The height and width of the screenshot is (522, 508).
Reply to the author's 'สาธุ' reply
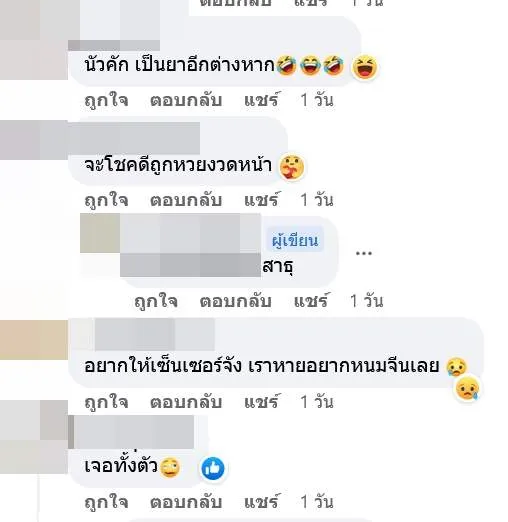click(x=236, y=301)
